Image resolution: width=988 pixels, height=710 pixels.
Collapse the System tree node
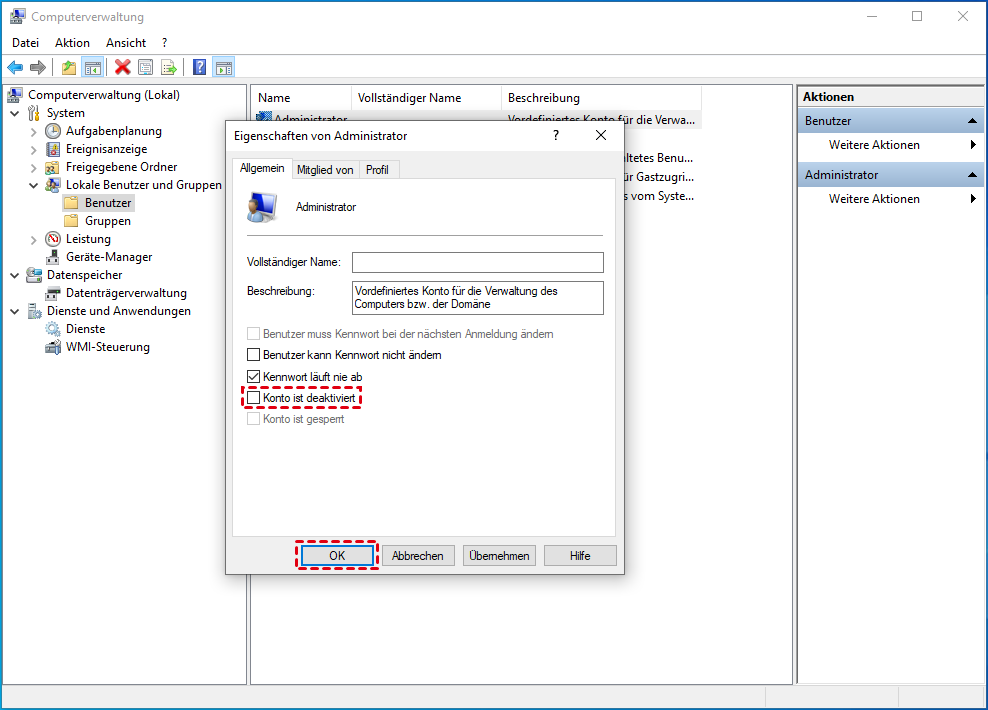pos(14,114)
